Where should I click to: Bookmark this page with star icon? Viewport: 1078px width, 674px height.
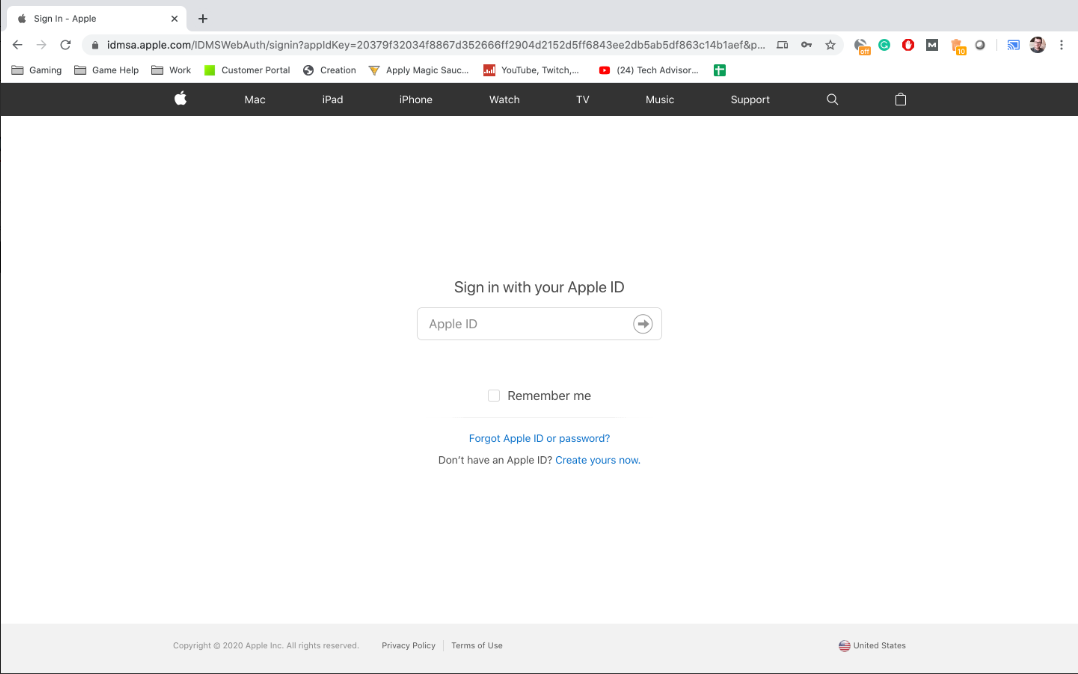click(830, 45)
